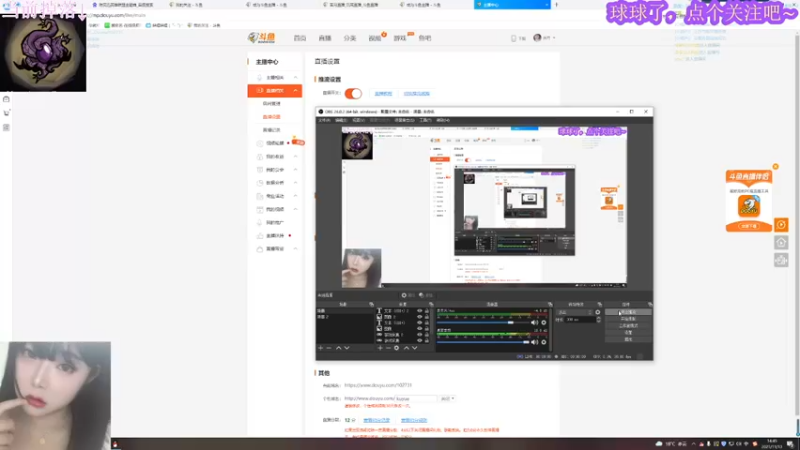Open the scene transition type dropdown

[x=575, y=312]
